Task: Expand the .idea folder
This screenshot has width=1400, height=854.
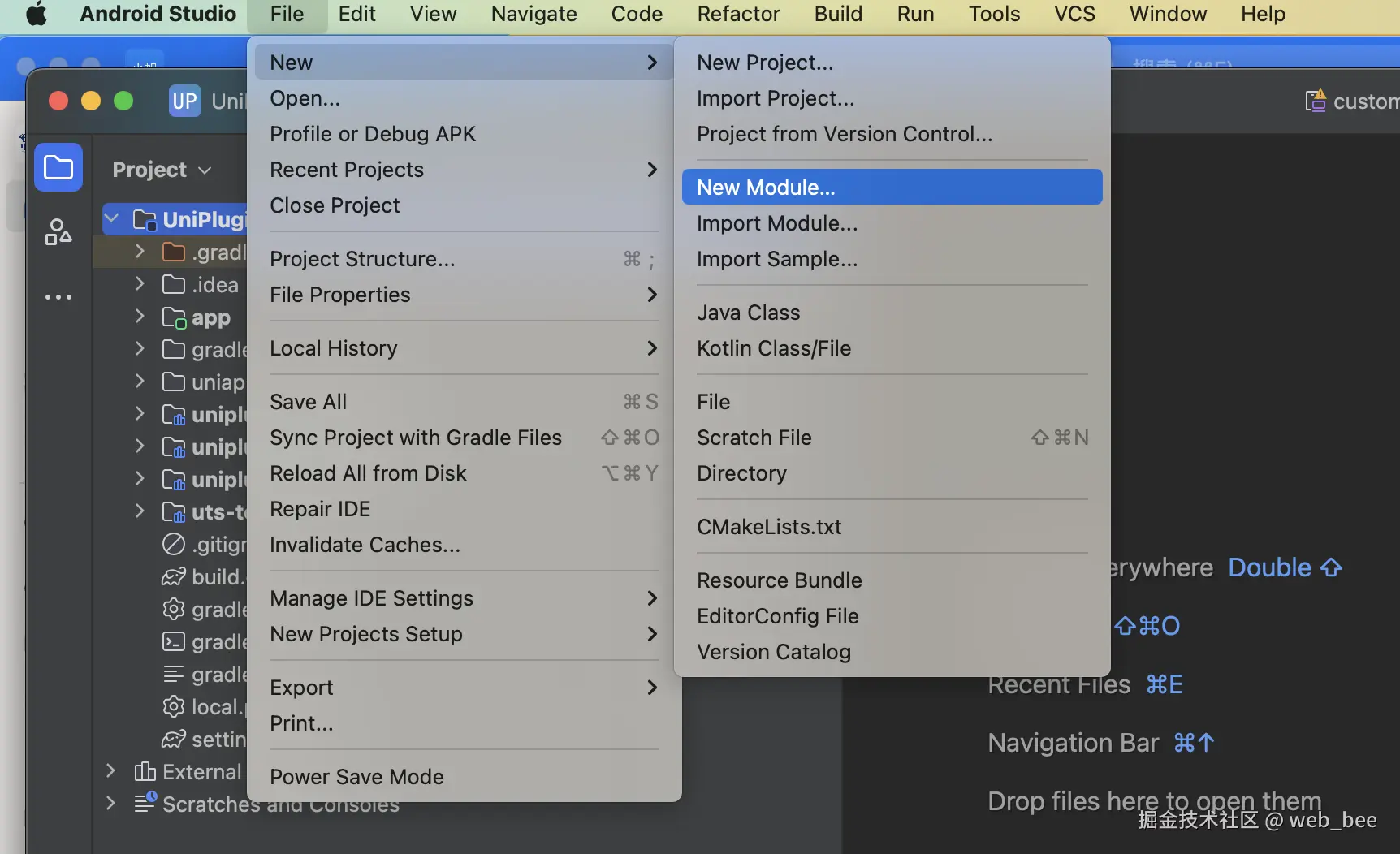Action: (x=140, y=284)
